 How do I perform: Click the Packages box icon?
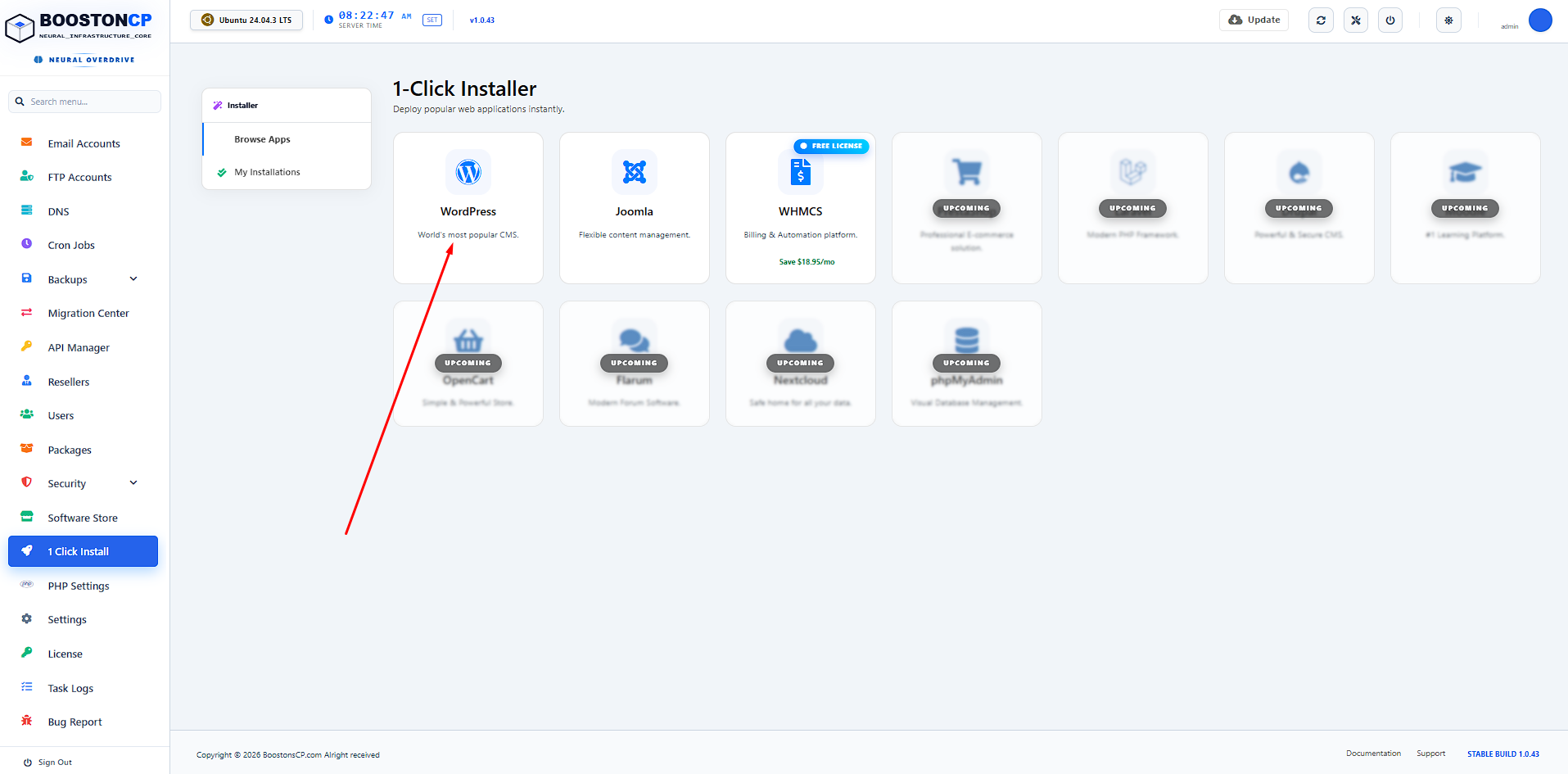[26, 449]
